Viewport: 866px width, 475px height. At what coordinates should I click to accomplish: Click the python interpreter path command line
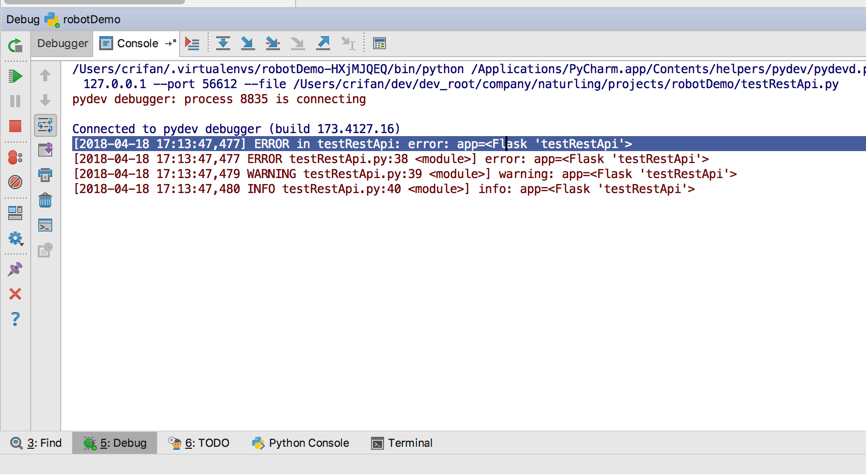tap(469, 69)
